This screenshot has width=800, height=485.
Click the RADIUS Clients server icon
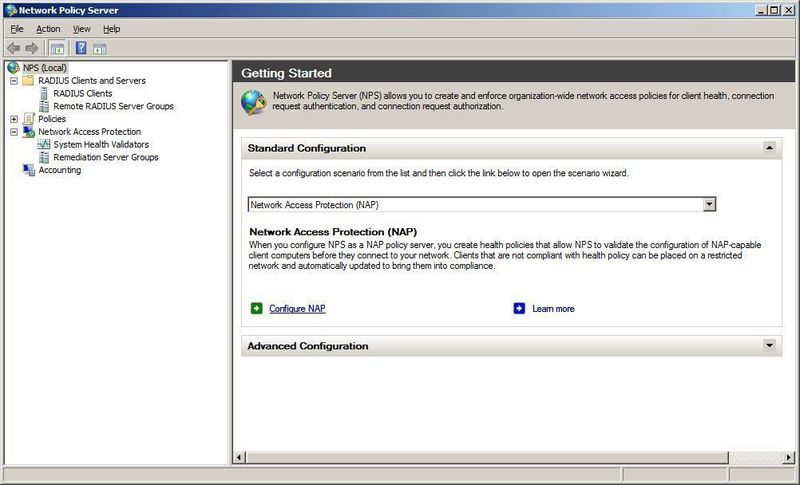44,93
